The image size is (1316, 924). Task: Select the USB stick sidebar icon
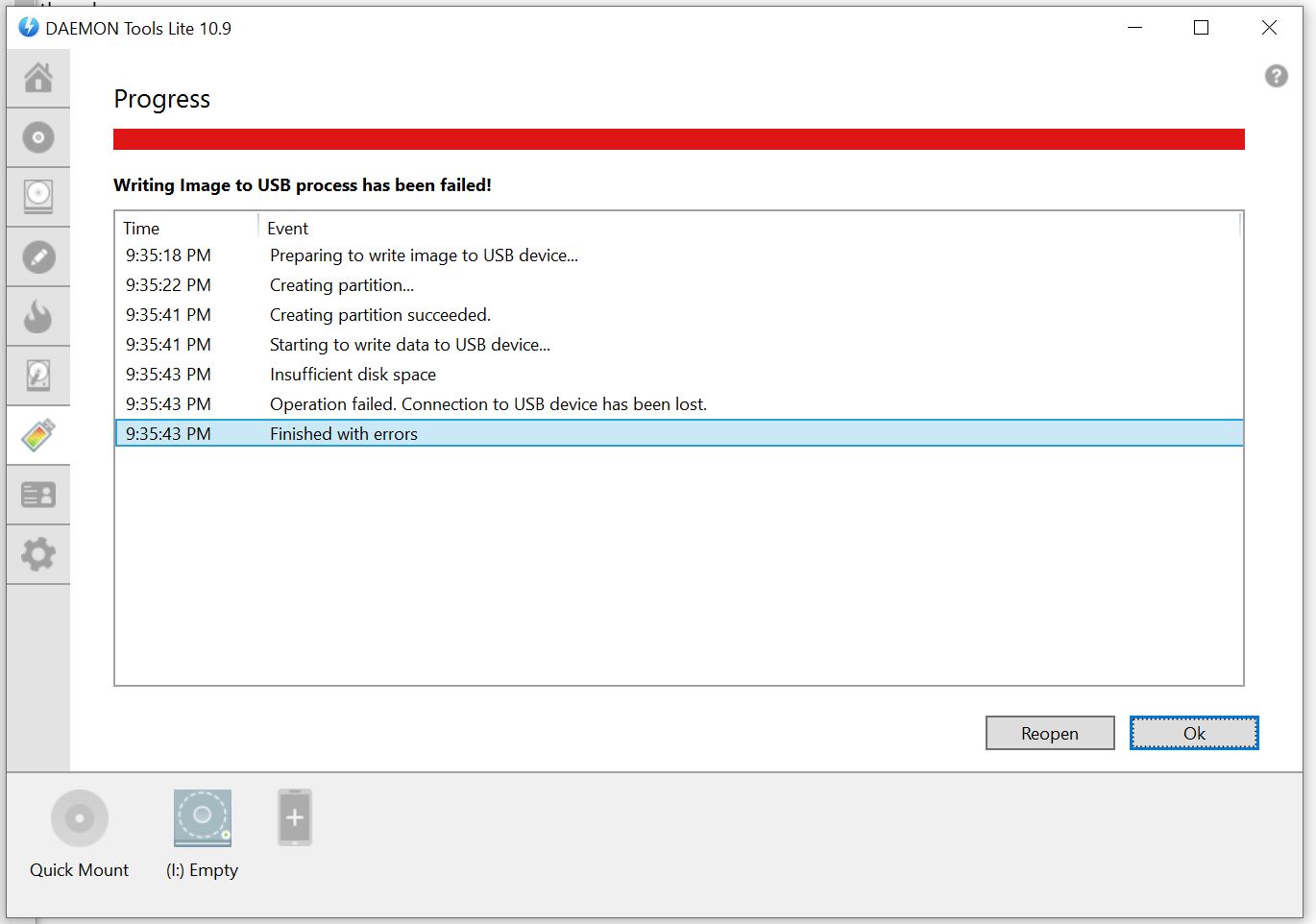coord(38,435)
